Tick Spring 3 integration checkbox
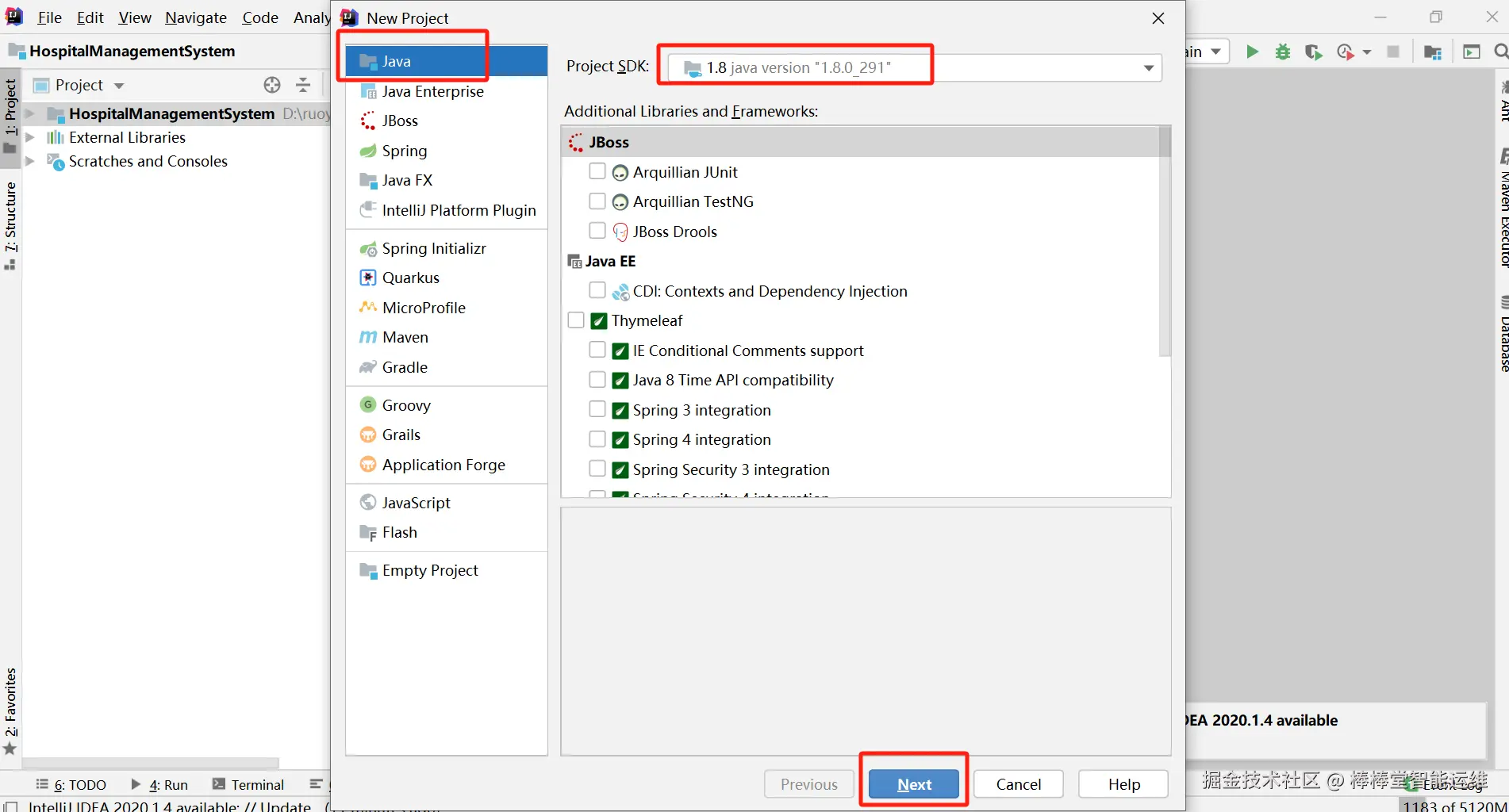 (x=597, y=409)
